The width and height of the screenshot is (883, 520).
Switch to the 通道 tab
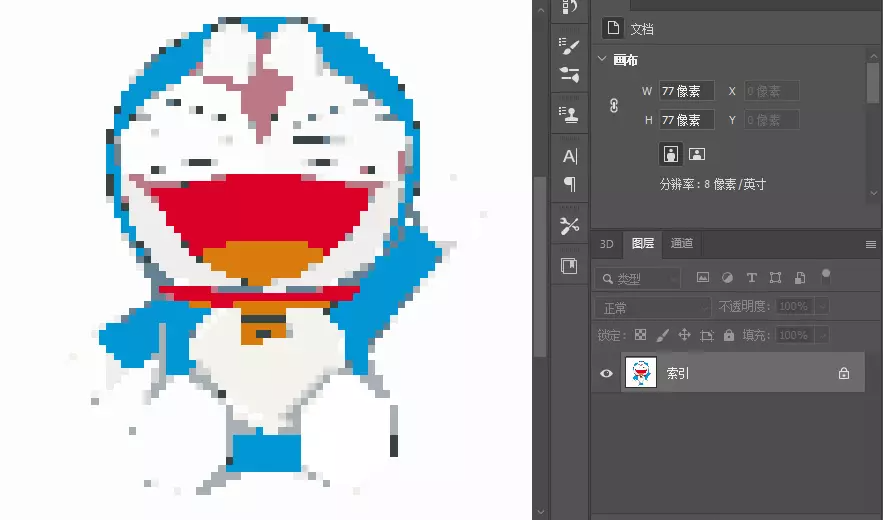[681, 243]
